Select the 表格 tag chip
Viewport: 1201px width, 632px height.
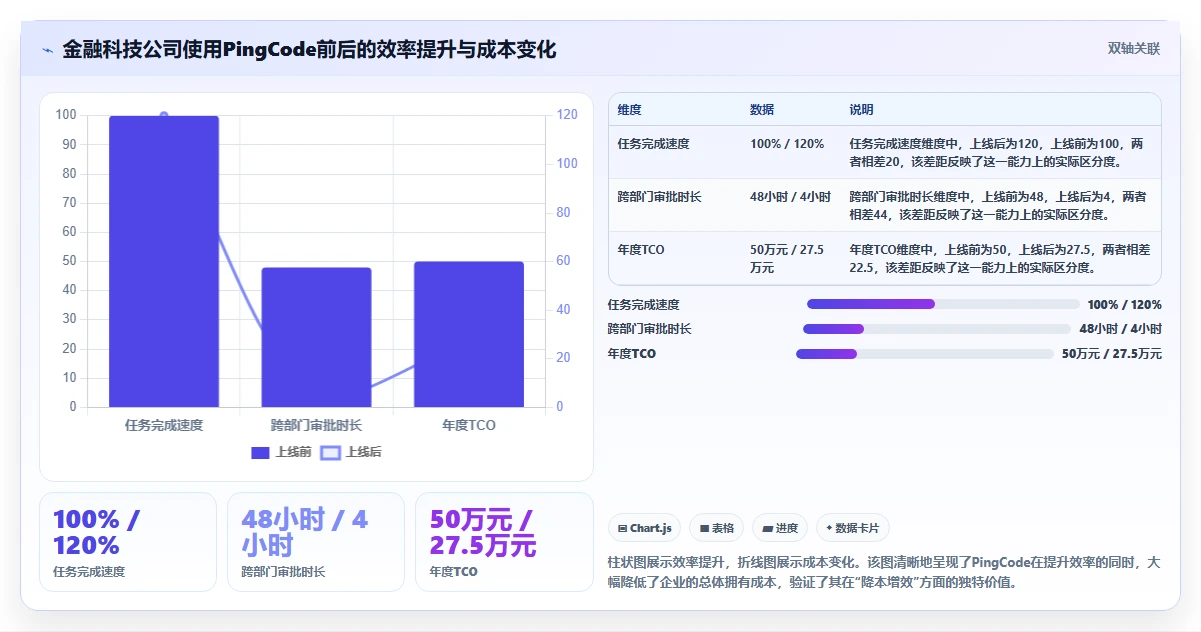pos(717,528)
